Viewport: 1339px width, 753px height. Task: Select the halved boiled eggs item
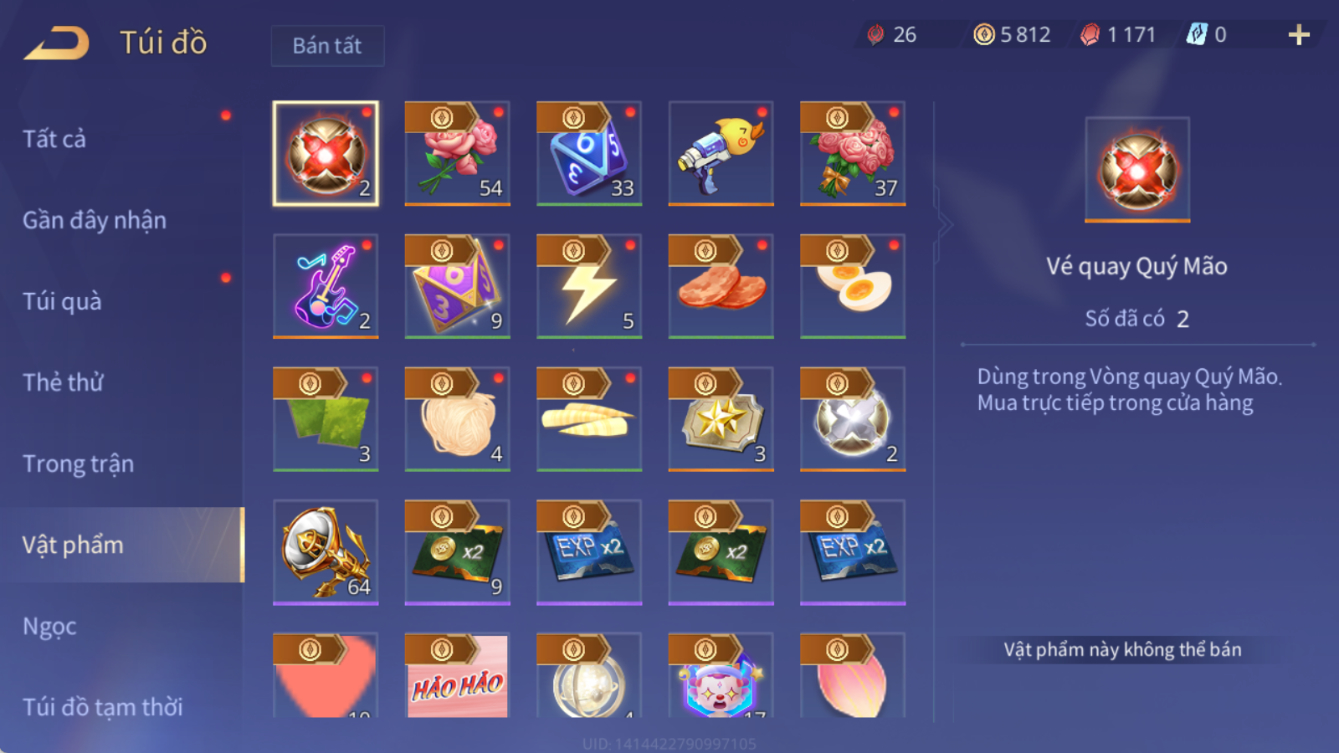tap(853, 287)
